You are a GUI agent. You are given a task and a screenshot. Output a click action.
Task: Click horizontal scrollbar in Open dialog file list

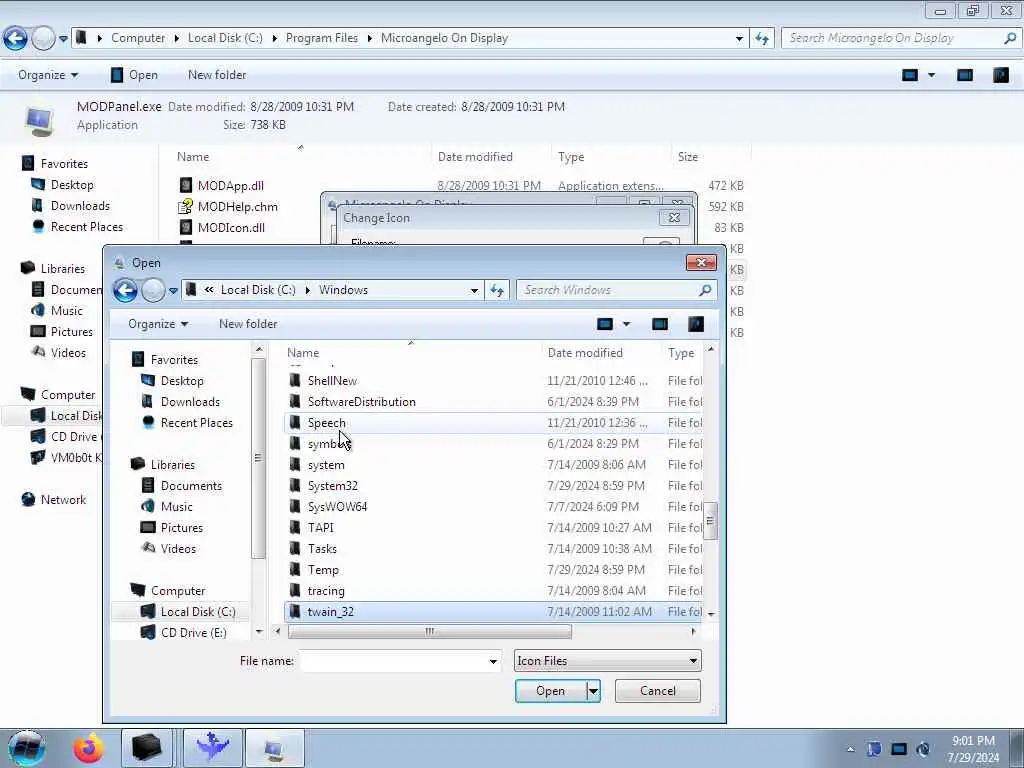click(x=430, y=632)
